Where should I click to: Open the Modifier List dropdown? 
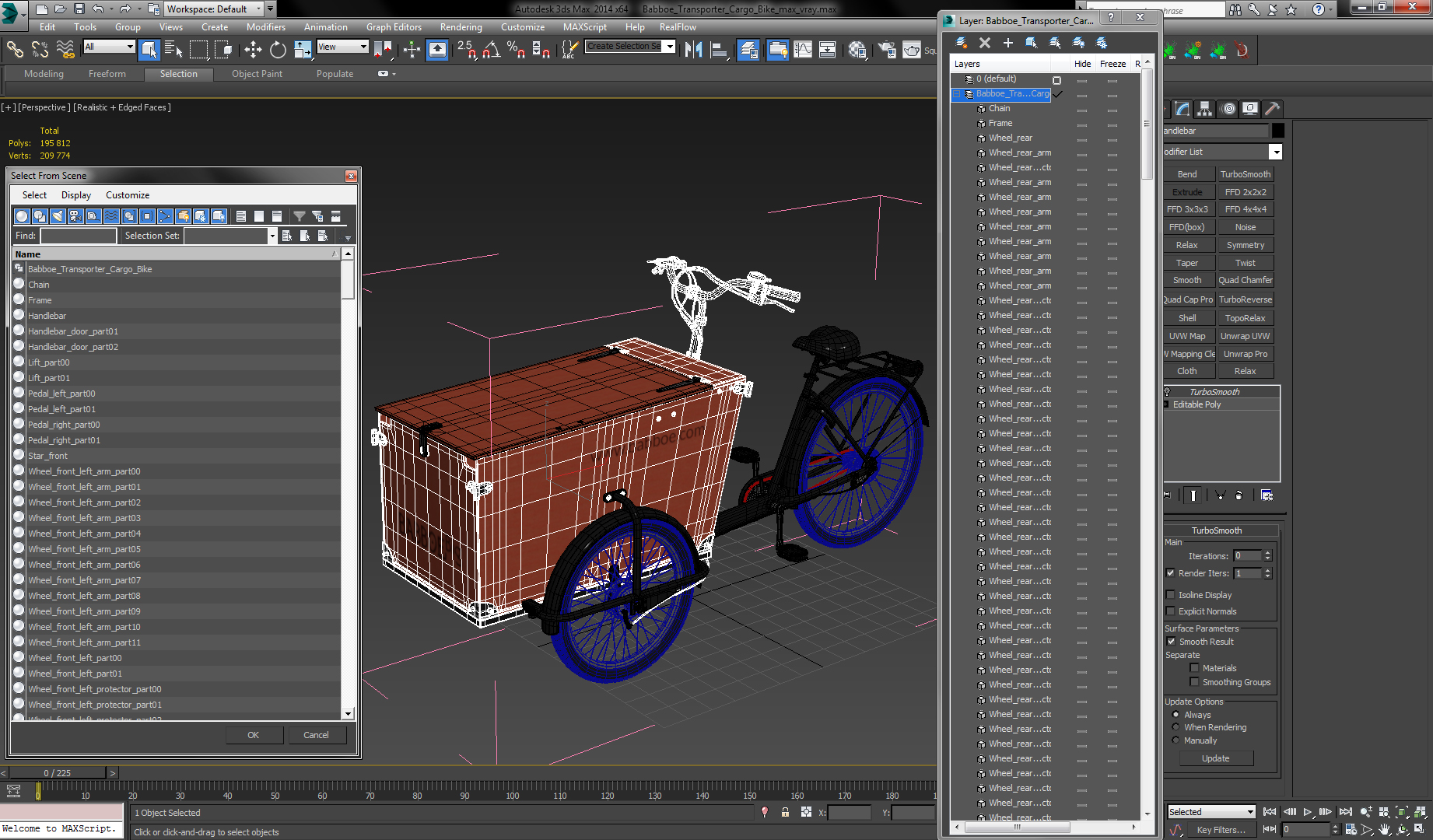[x=1275, y=152]
